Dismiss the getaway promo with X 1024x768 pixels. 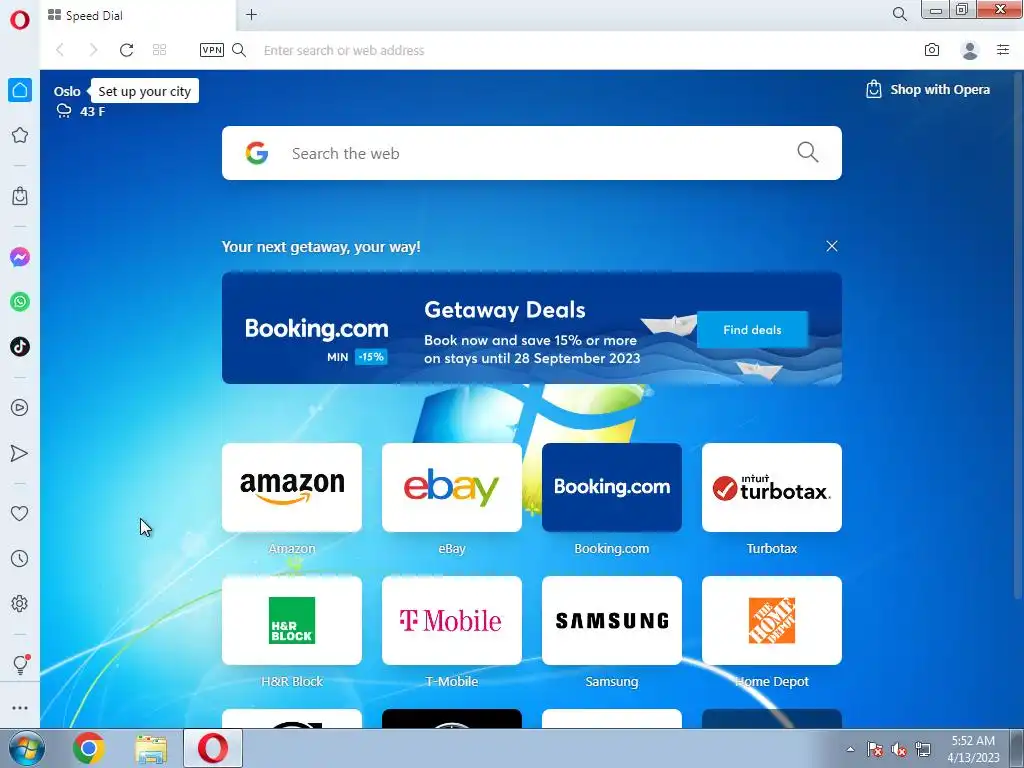pyautogui.click(x=831, y=246)
